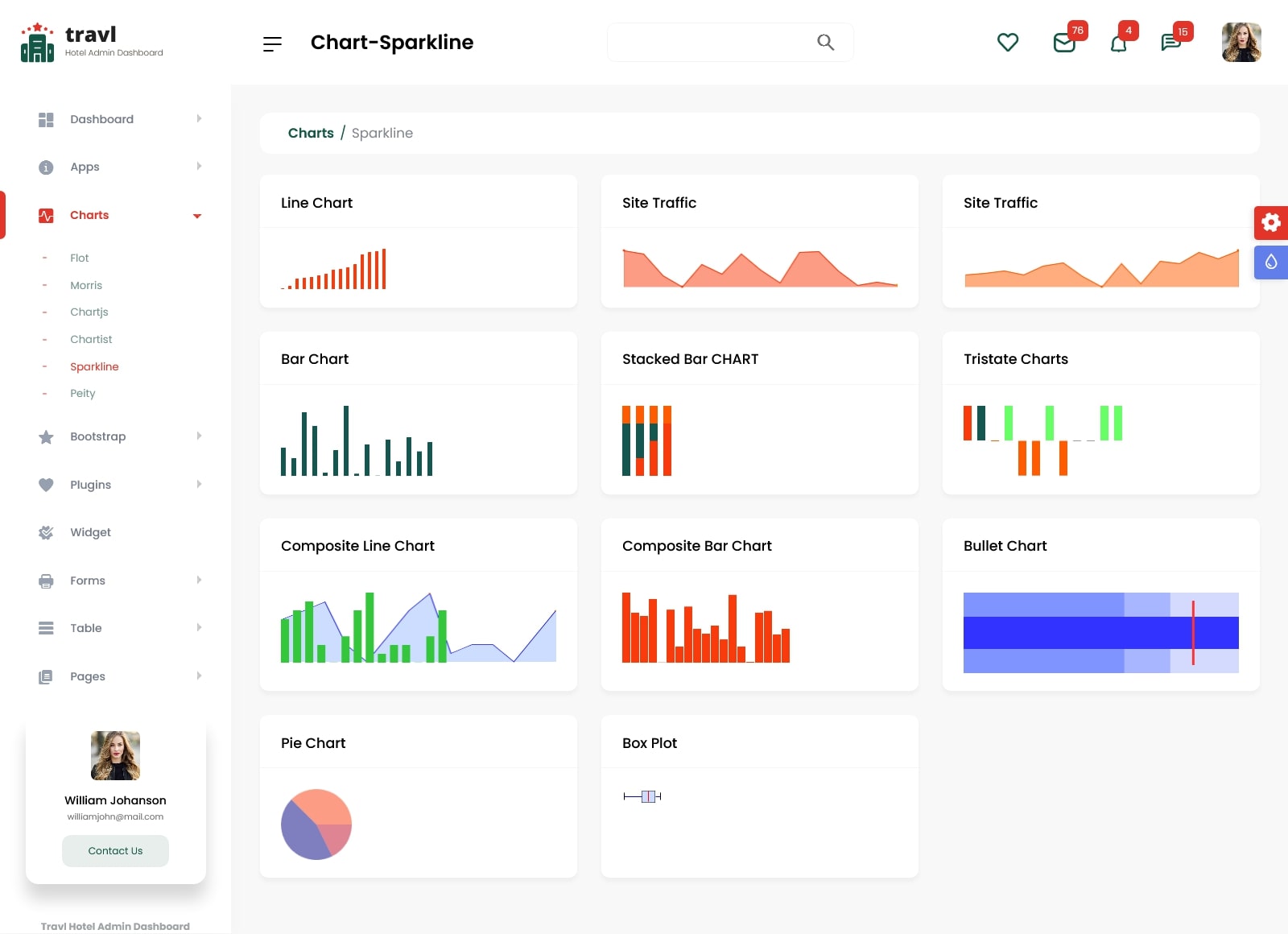Image resolution: width=1288 pixels, height=934 pixels.
Task: Click the Charts breadcrumb link
Action: point(311,133)
